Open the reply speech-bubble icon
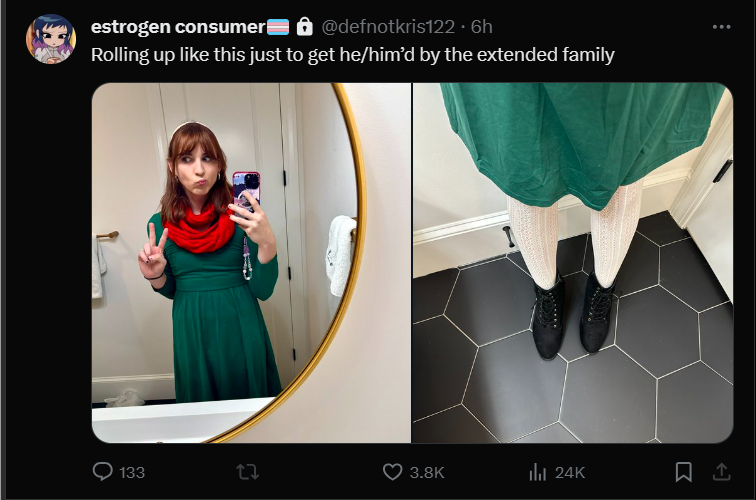 tap(102, 472)
